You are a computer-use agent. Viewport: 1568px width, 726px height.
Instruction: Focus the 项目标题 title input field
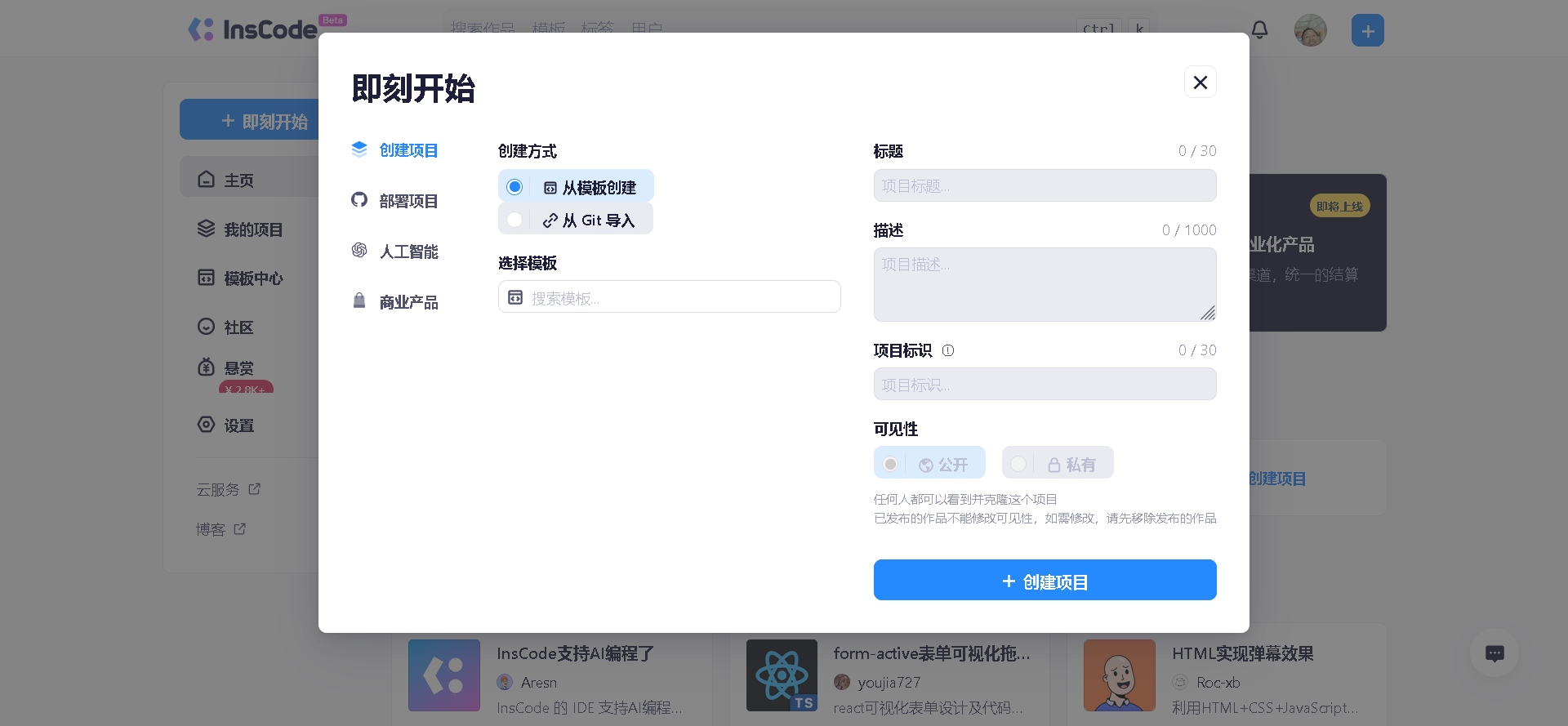tap(1045, 185)
